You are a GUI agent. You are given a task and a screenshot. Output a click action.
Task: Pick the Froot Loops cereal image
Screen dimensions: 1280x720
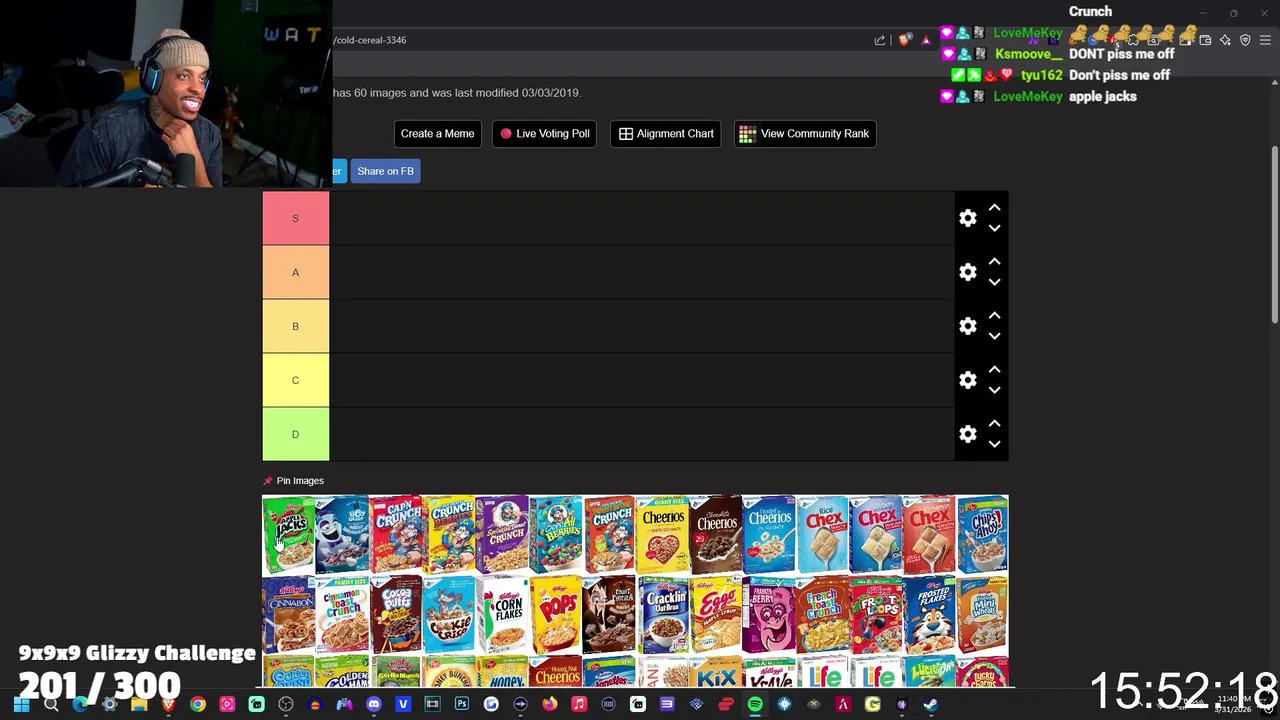coord(875,615)
